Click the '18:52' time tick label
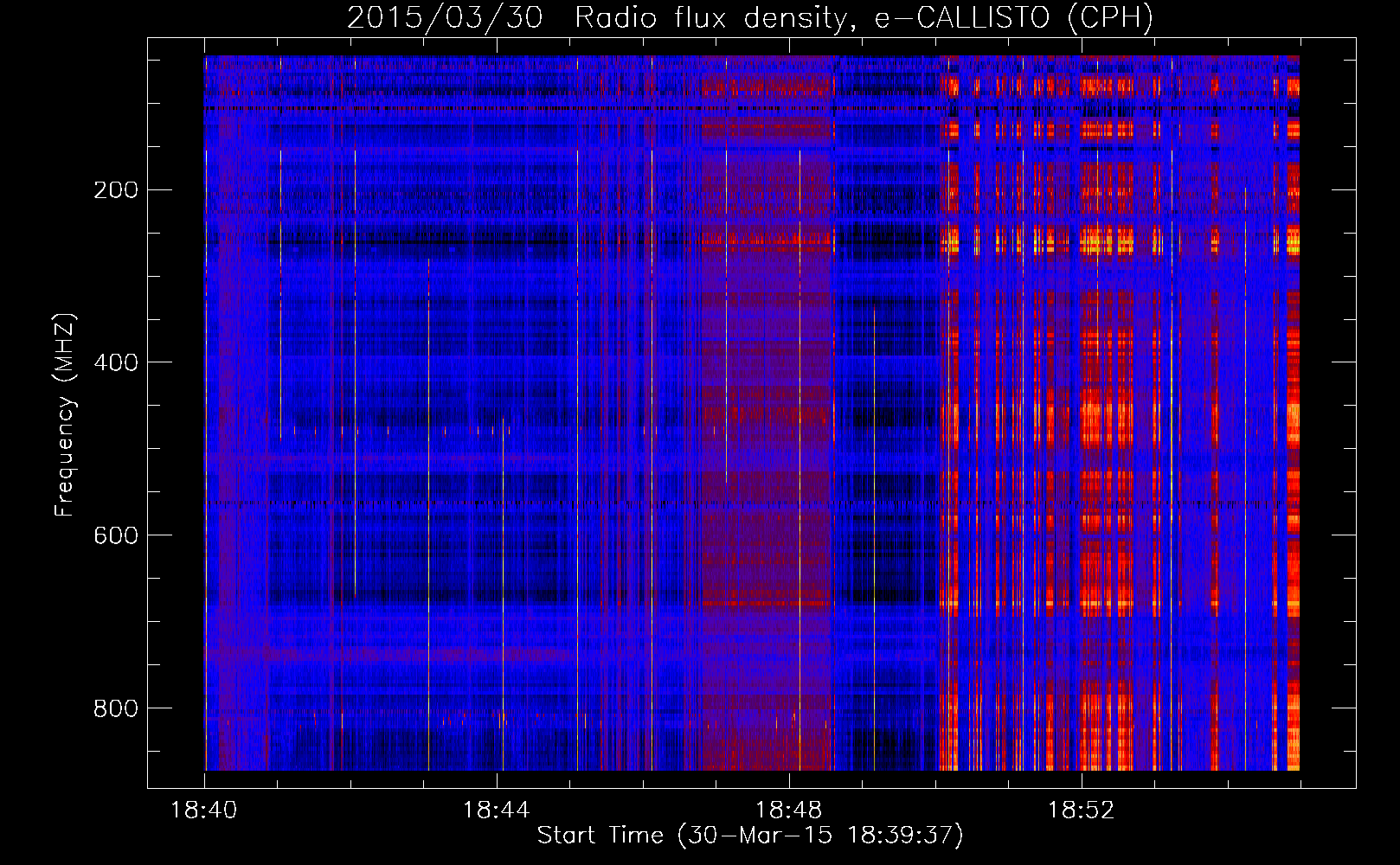This screenshot has height=865, width=1400. [x=1082, y=811]
